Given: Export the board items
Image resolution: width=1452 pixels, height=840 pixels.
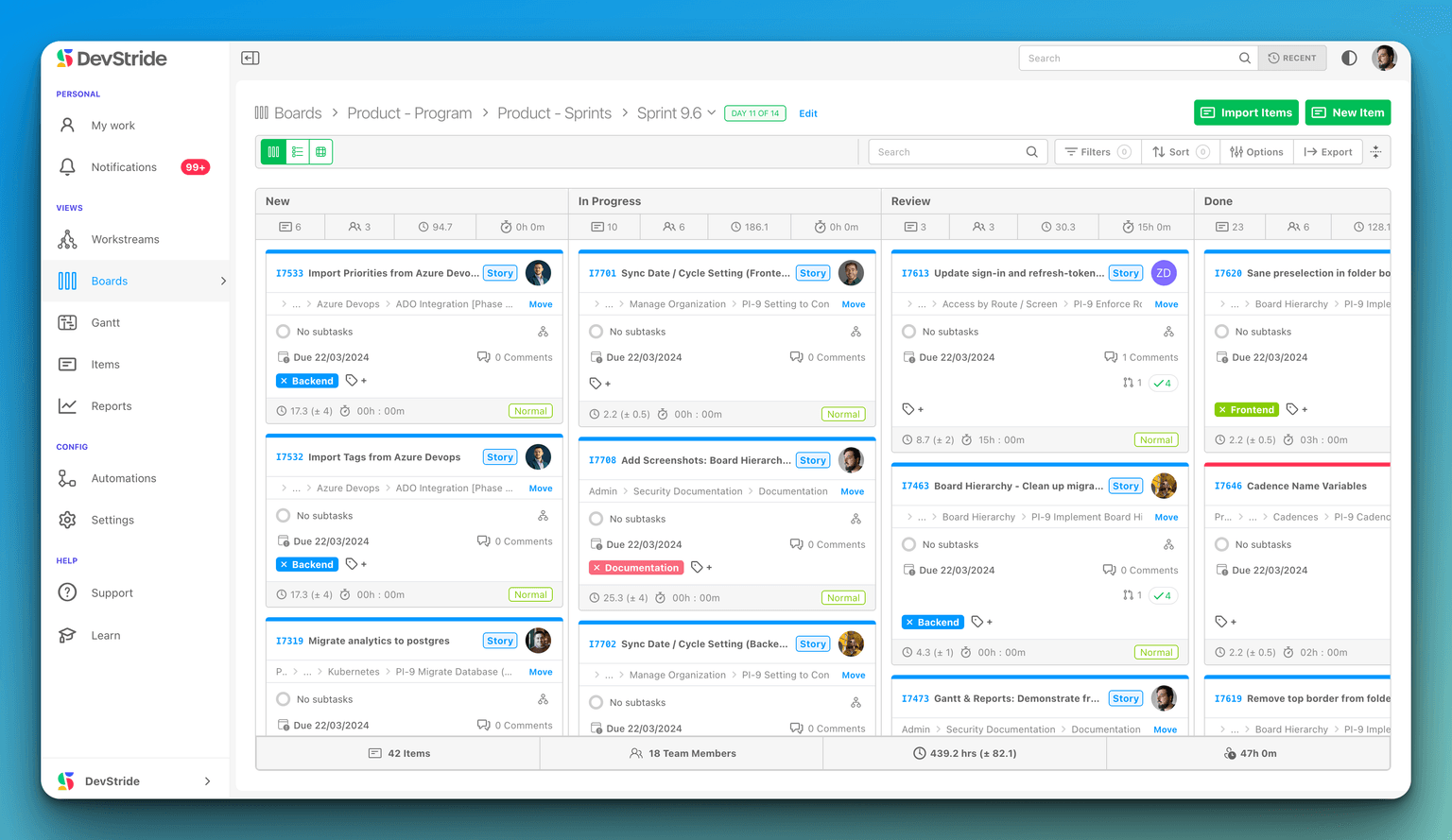Looking at the screenshot, I should click(x=1328, y=151).
